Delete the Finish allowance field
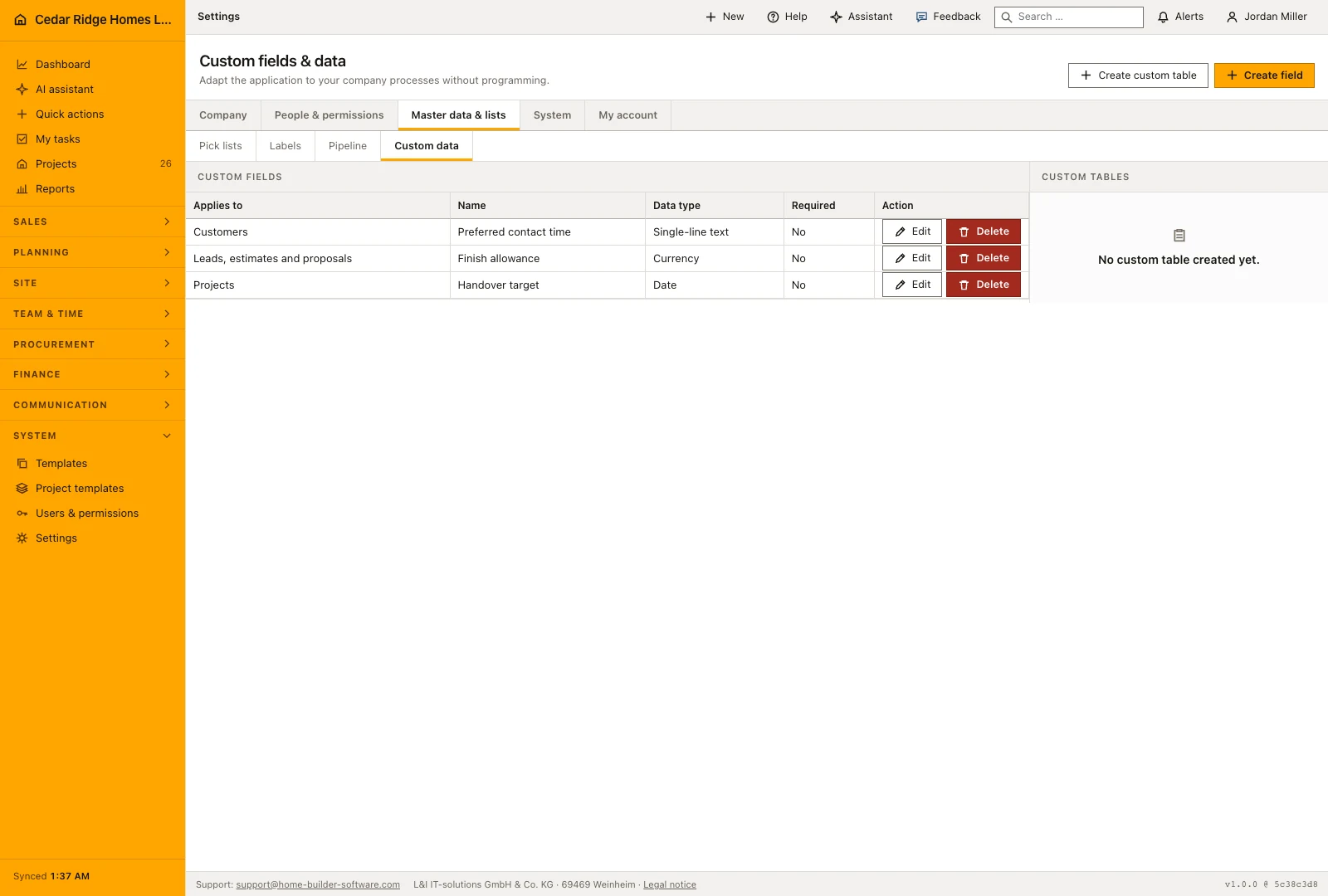Viewport: 1328px width, 896px height. pyautogui.click(x=984, y=258)
